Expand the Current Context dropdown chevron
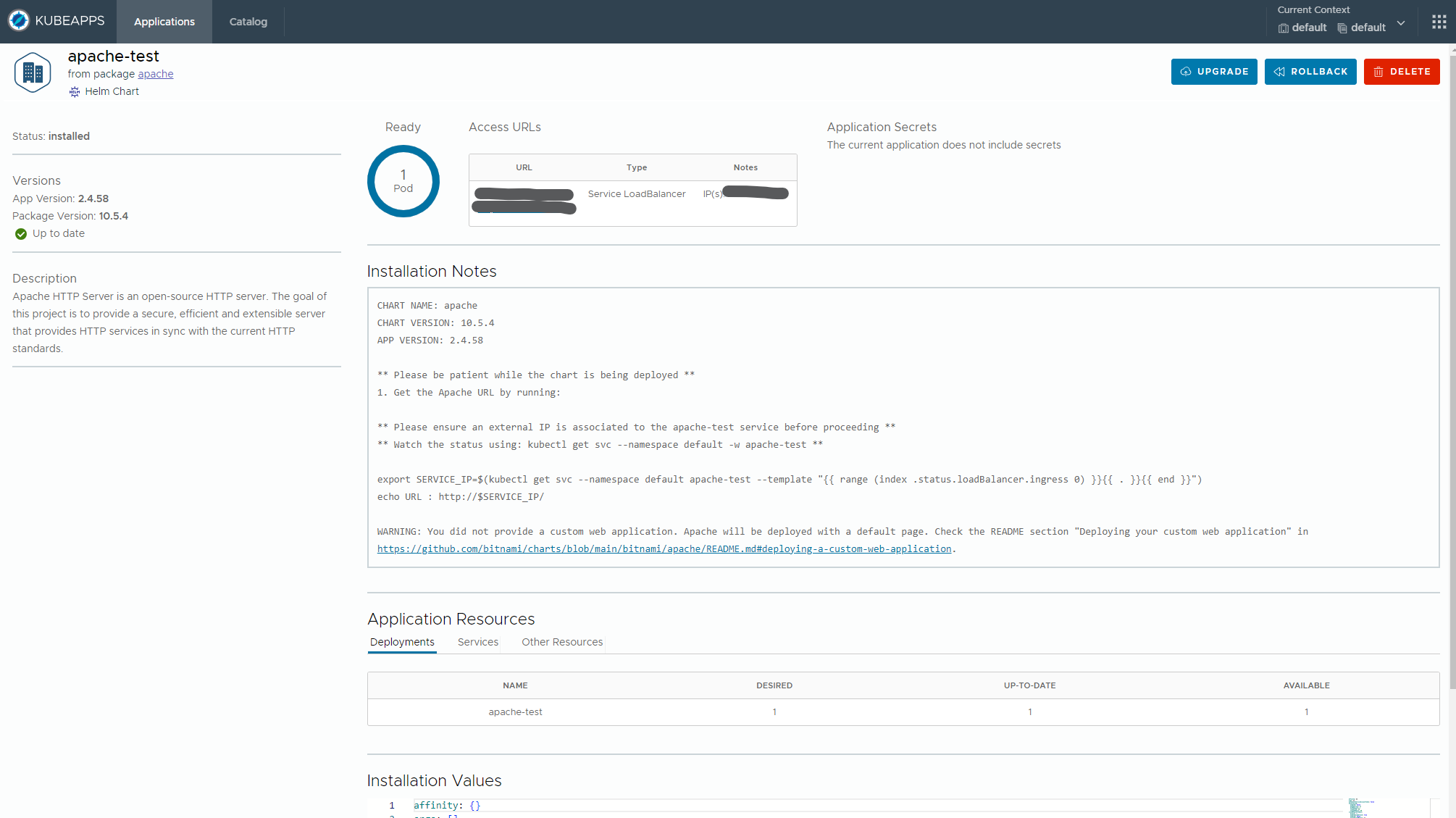 (1401, 23)
